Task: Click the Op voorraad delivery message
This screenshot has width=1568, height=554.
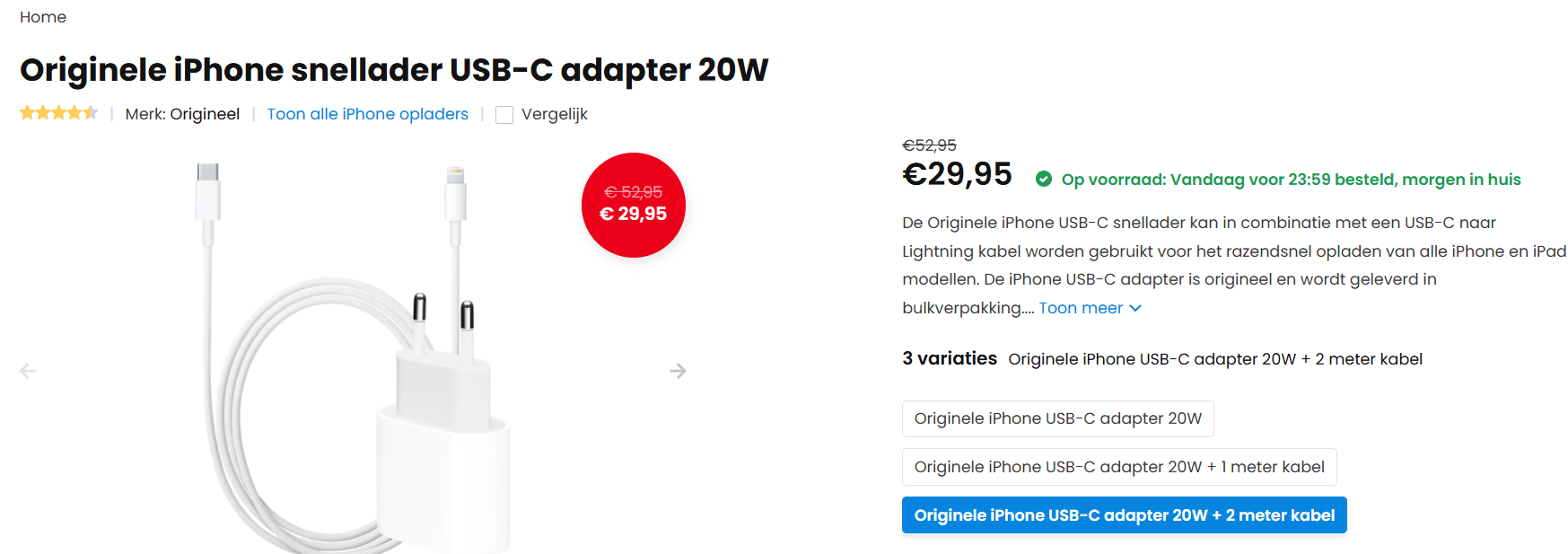Action: click(x=1291, y=180)
